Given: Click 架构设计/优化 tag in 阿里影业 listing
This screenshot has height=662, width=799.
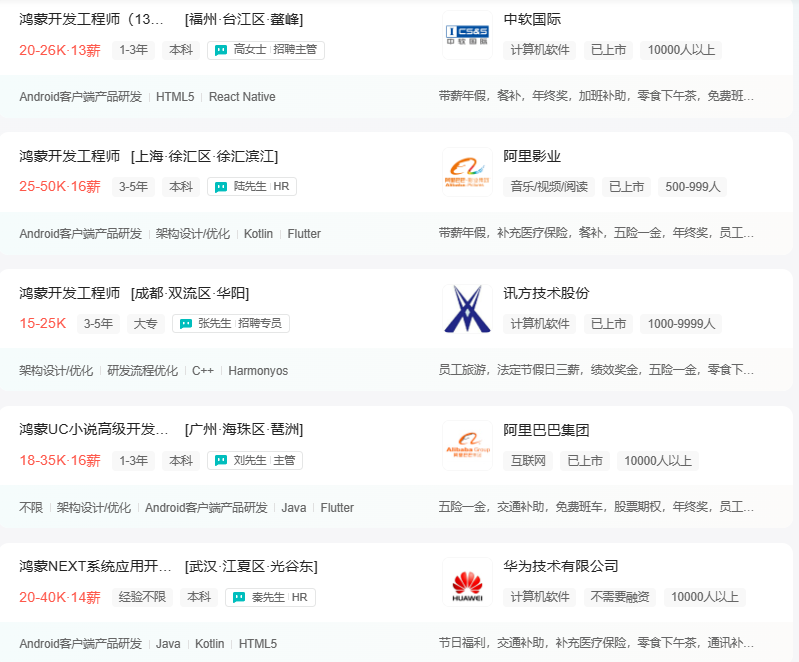Looking at the screenshot, I should click(193, 234).
